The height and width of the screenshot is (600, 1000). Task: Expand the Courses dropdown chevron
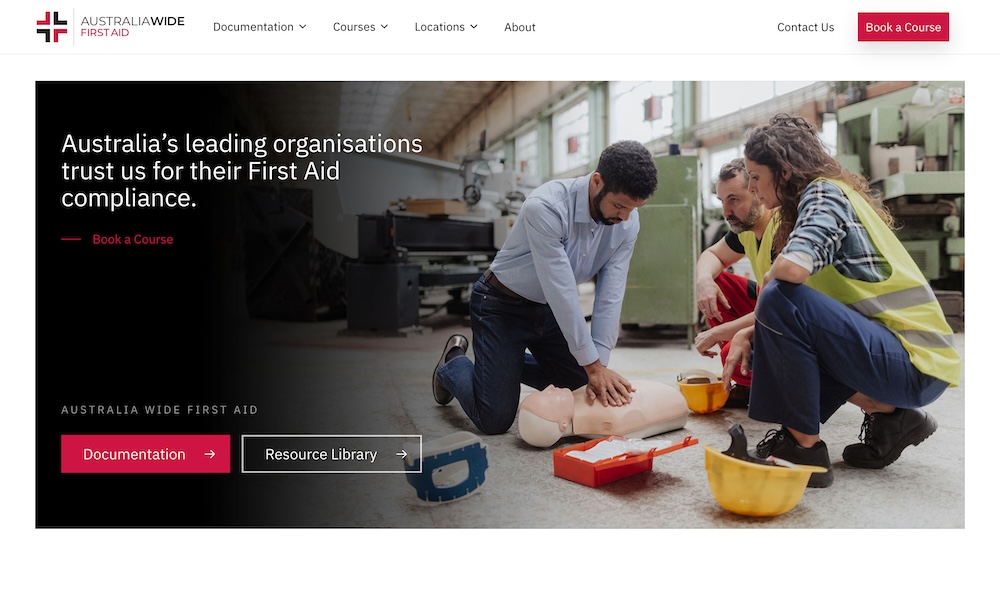pos(384,27)
